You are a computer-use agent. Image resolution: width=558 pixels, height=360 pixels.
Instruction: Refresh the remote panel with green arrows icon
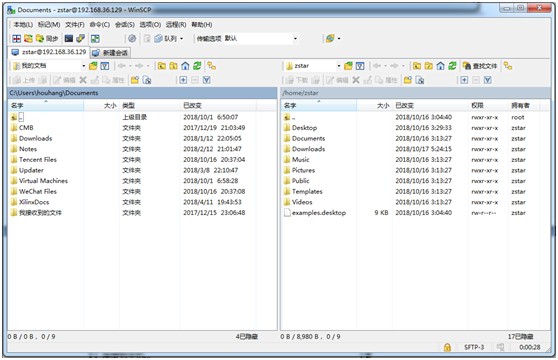tap(452, 66)
